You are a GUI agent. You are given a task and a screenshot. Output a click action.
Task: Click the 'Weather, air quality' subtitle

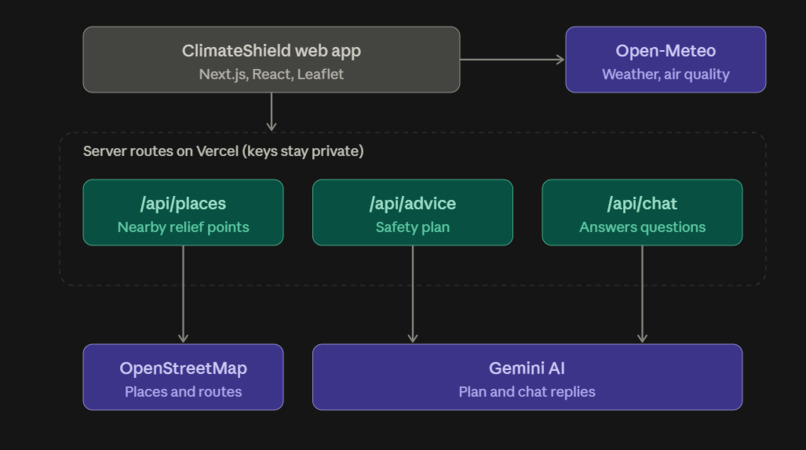[666, 75]
